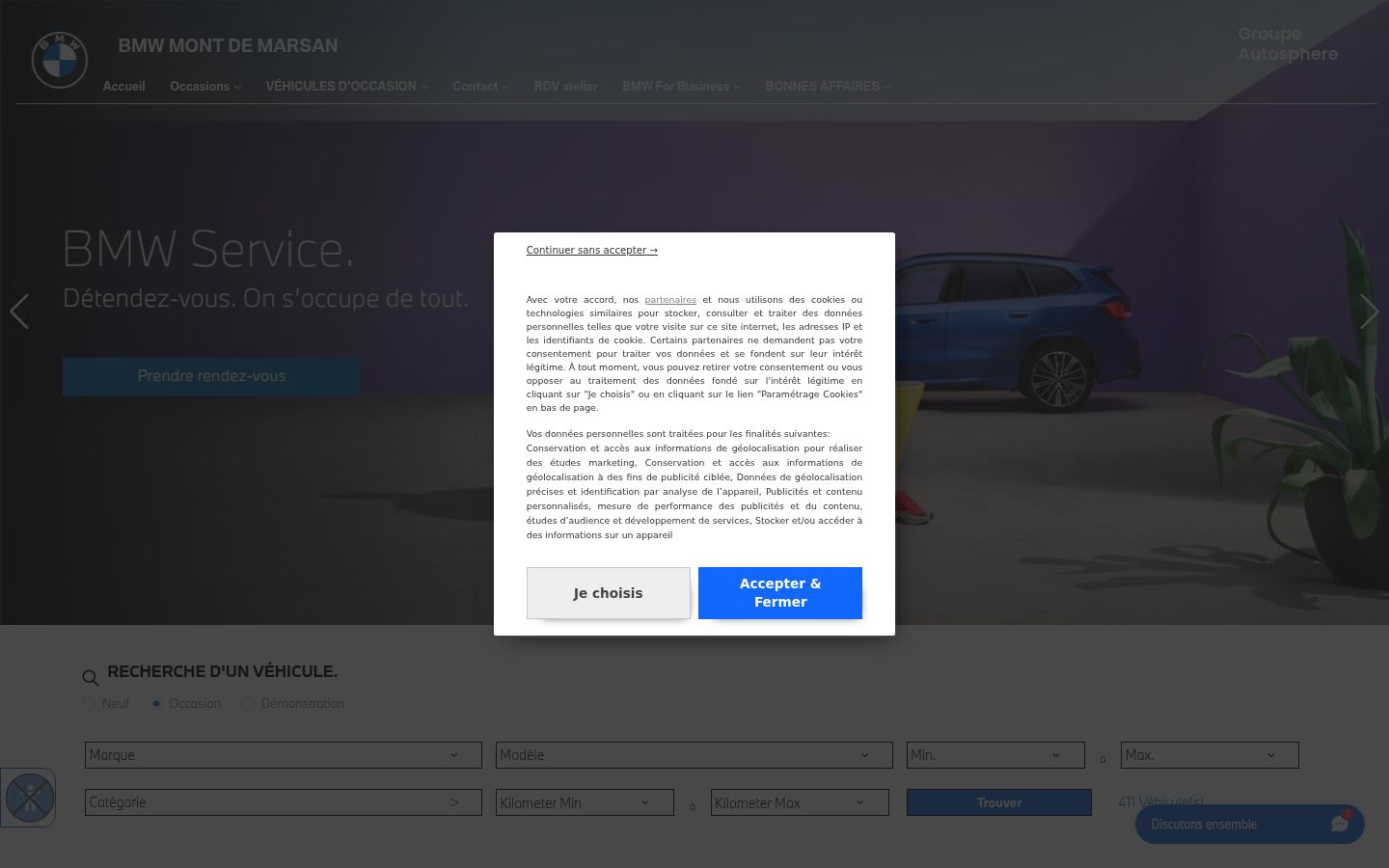Screen dimensions: 1389x868
Task: Open the Min. price dropdown
Action: tap(995, 755)
